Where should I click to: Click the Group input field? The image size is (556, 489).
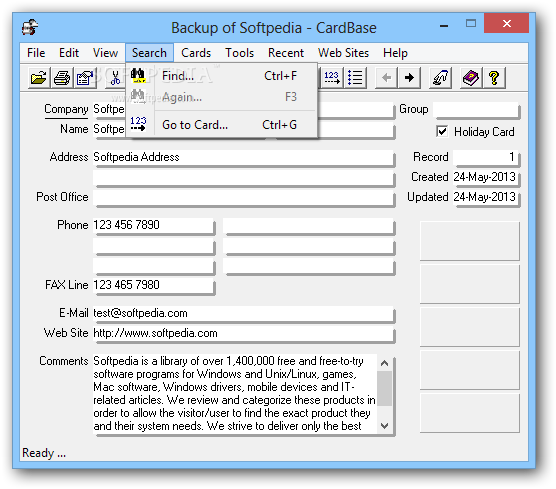pyautogui.click(x=476, y=110)
